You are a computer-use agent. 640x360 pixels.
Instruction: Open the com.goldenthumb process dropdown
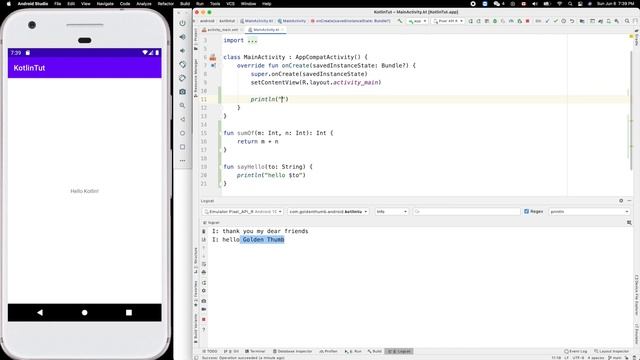328,211
